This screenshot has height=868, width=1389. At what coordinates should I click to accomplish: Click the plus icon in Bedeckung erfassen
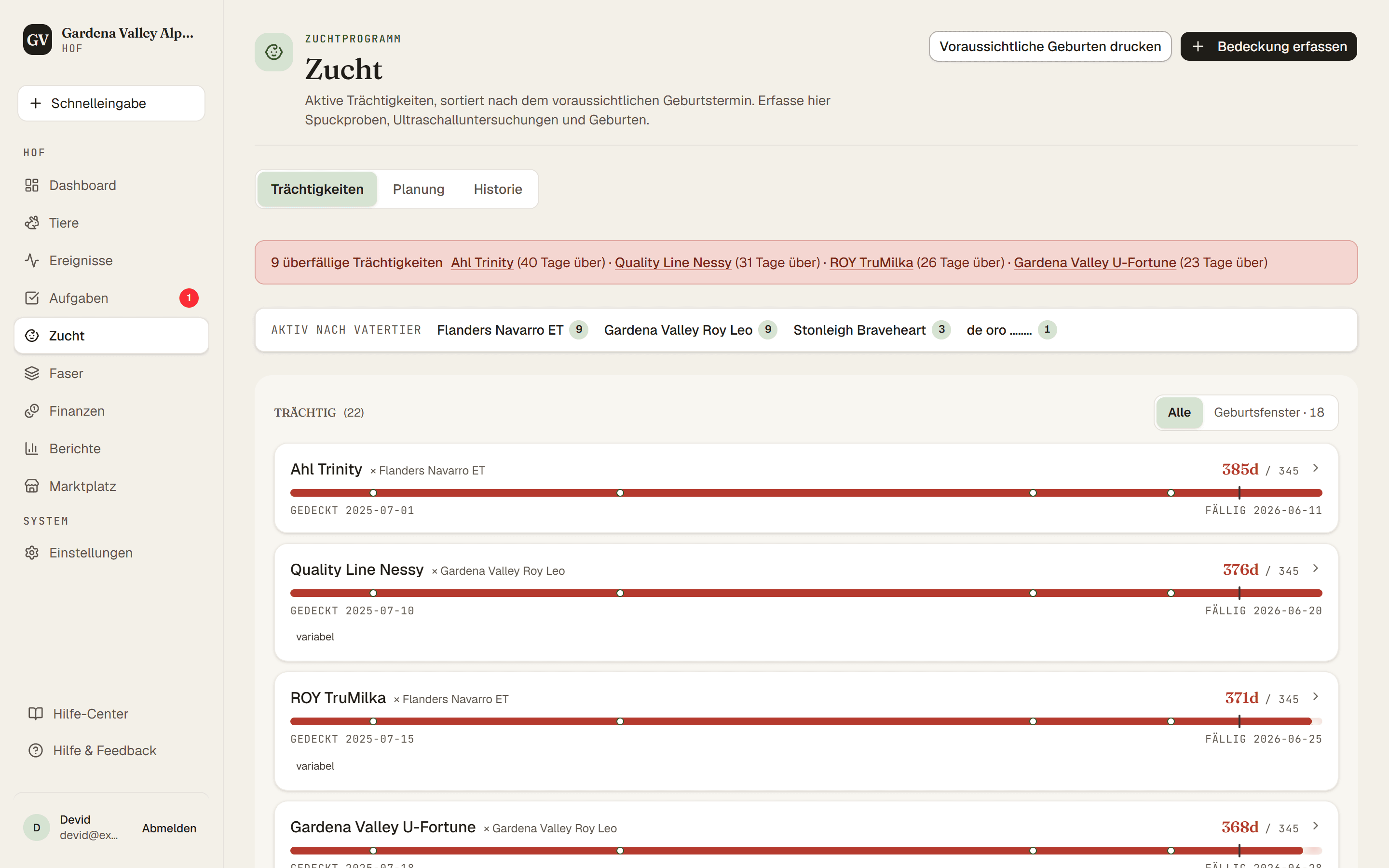pos(1198,46)
